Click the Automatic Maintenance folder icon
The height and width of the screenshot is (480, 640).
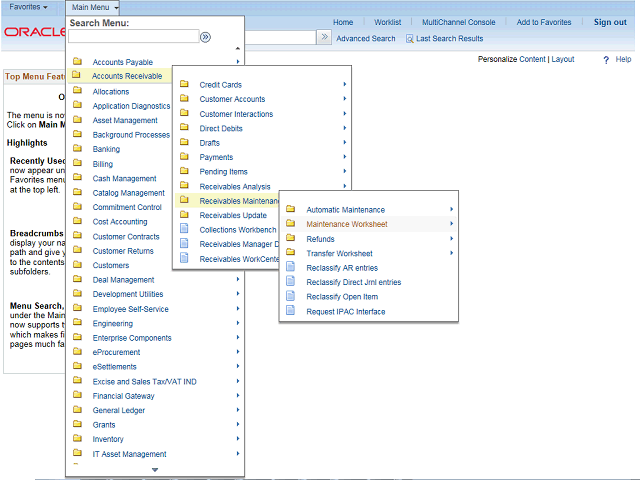tap(291, 209)
